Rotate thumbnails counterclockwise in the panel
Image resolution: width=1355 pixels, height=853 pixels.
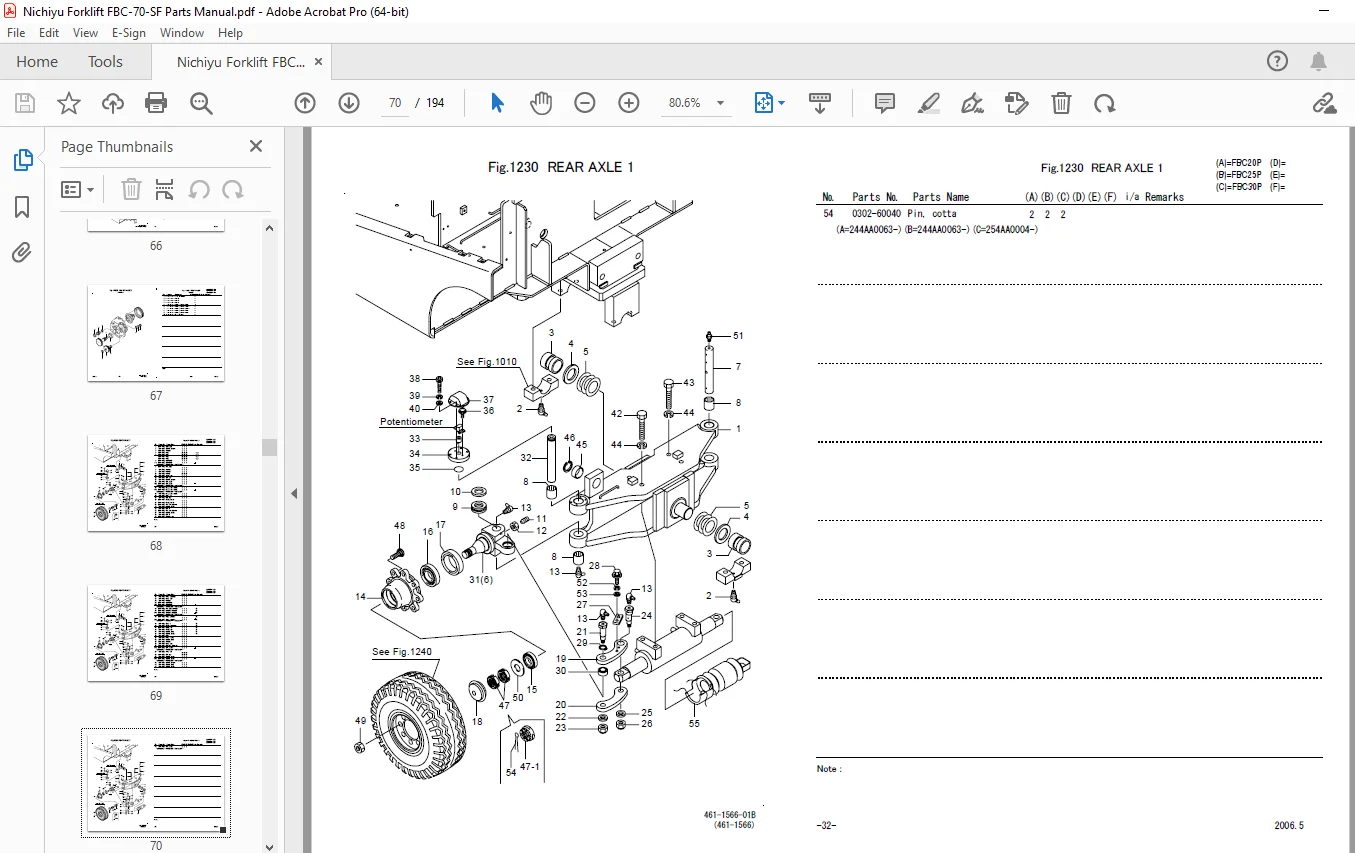[x=199, y=189]
